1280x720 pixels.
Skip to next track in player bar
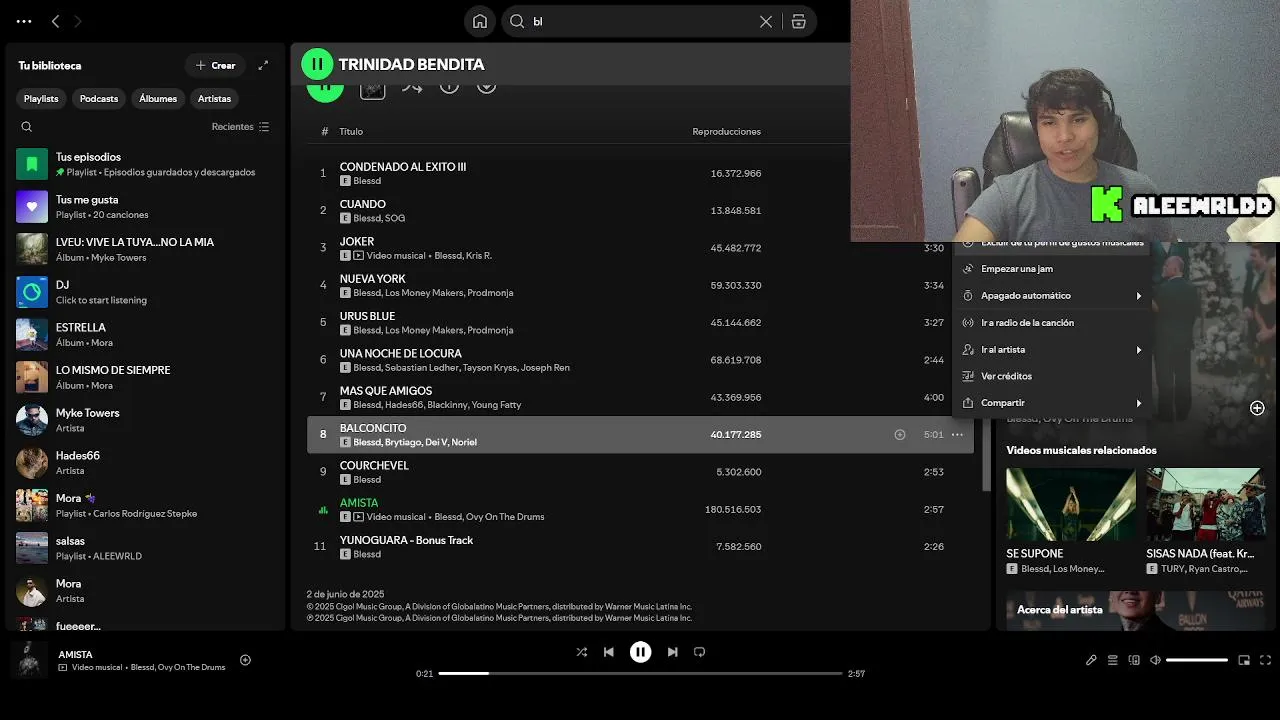(x=672, y=652)
